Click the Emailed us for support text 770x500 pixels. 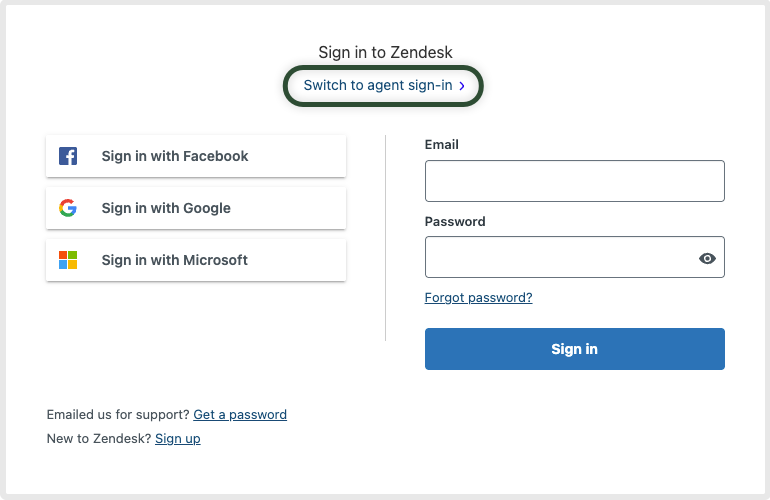pyautogui.click(x=118, y=415)
